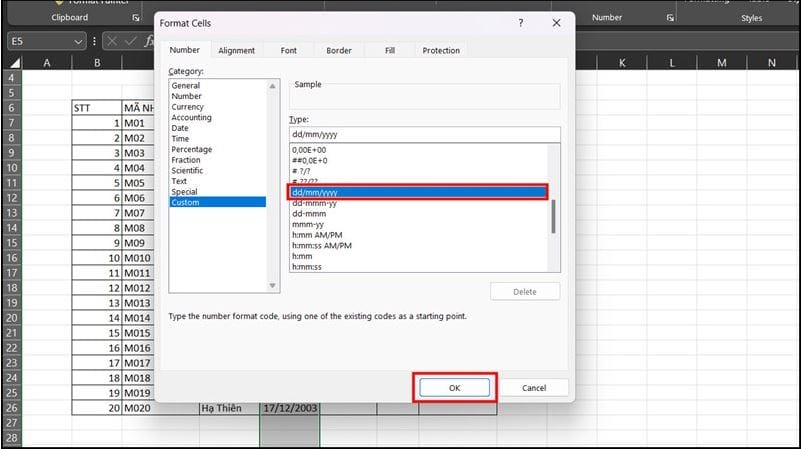The width and height of the screenshot is (803, 449).
Task: Select column A header
Action: (x=47, y=63)
